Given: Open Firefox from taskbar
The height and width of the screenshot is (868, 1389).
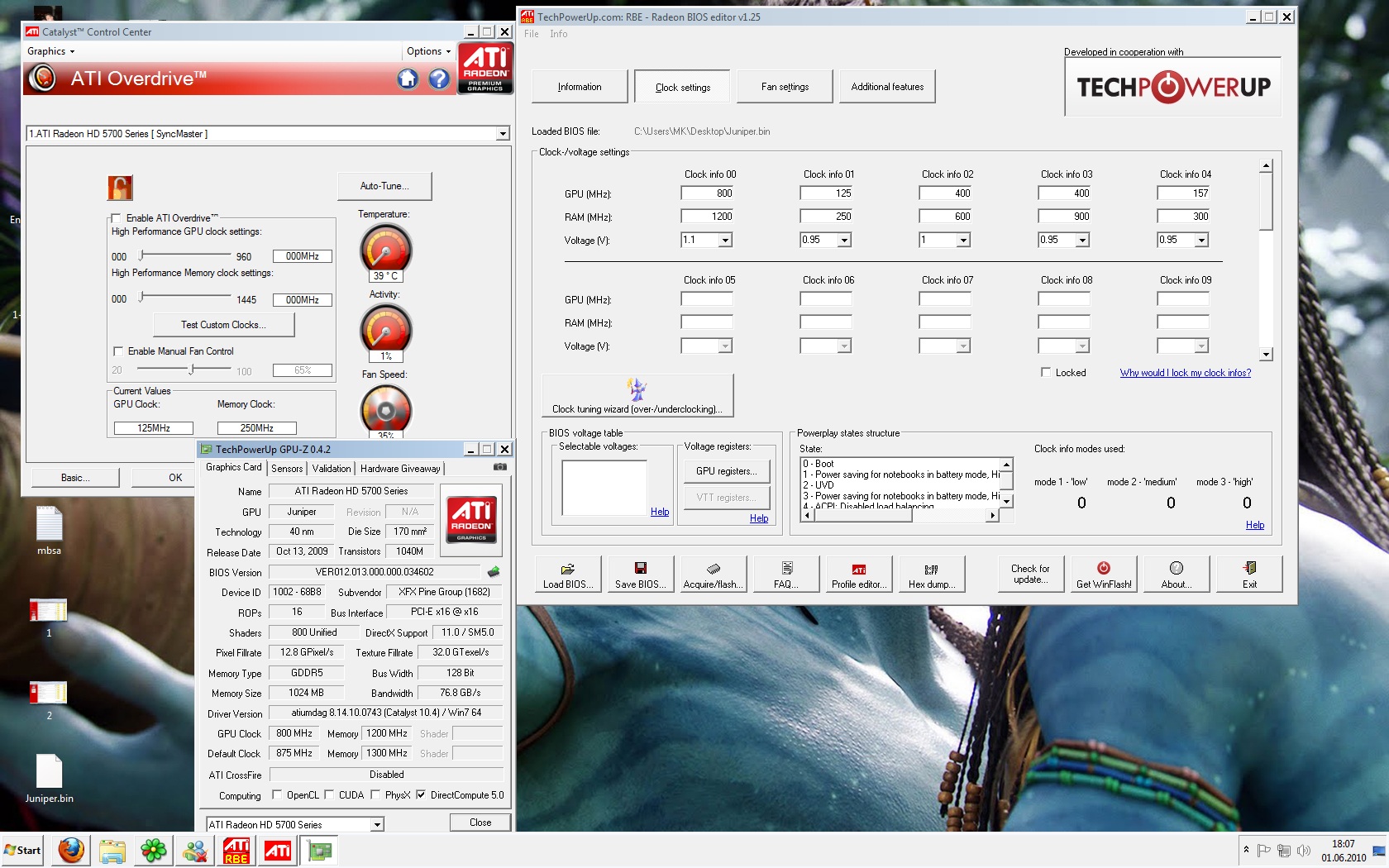Looking at the screenshot, I should click(71, 850).
